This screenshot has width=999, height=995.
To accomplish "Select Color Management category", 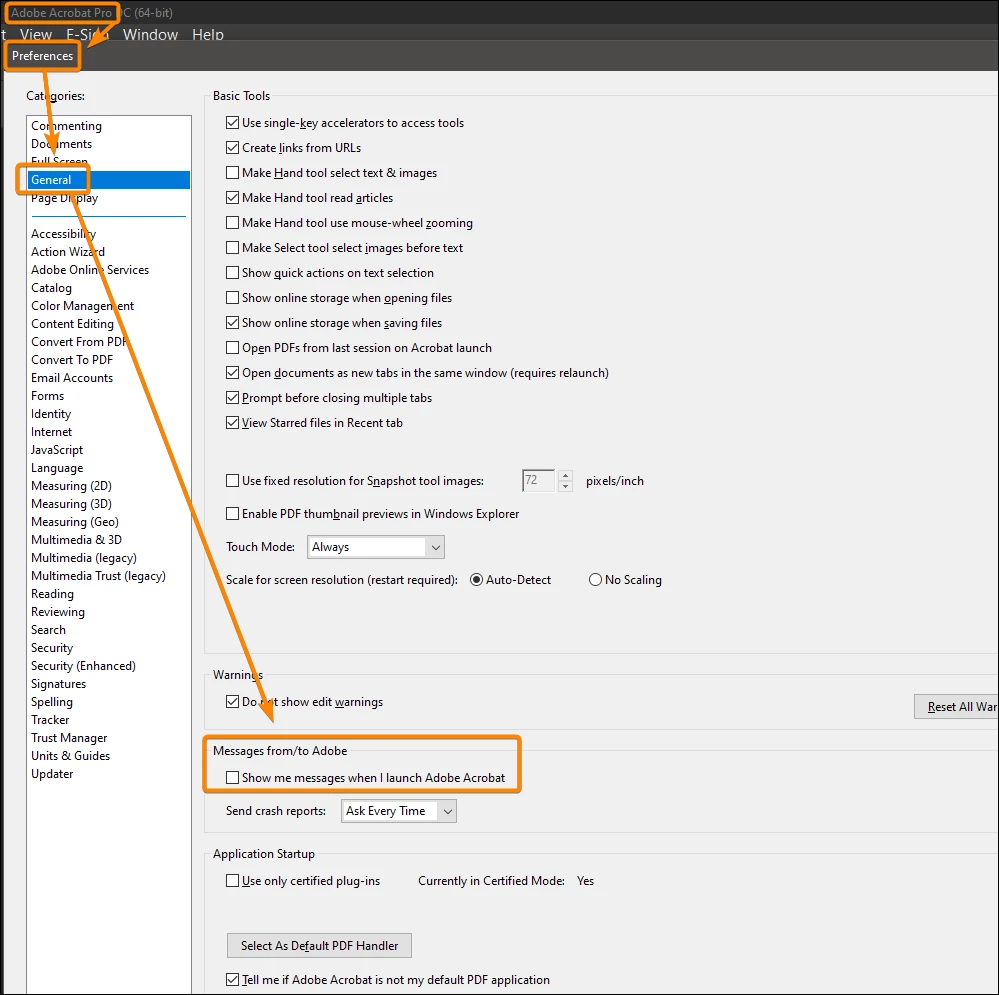I will tap(82, 306).
